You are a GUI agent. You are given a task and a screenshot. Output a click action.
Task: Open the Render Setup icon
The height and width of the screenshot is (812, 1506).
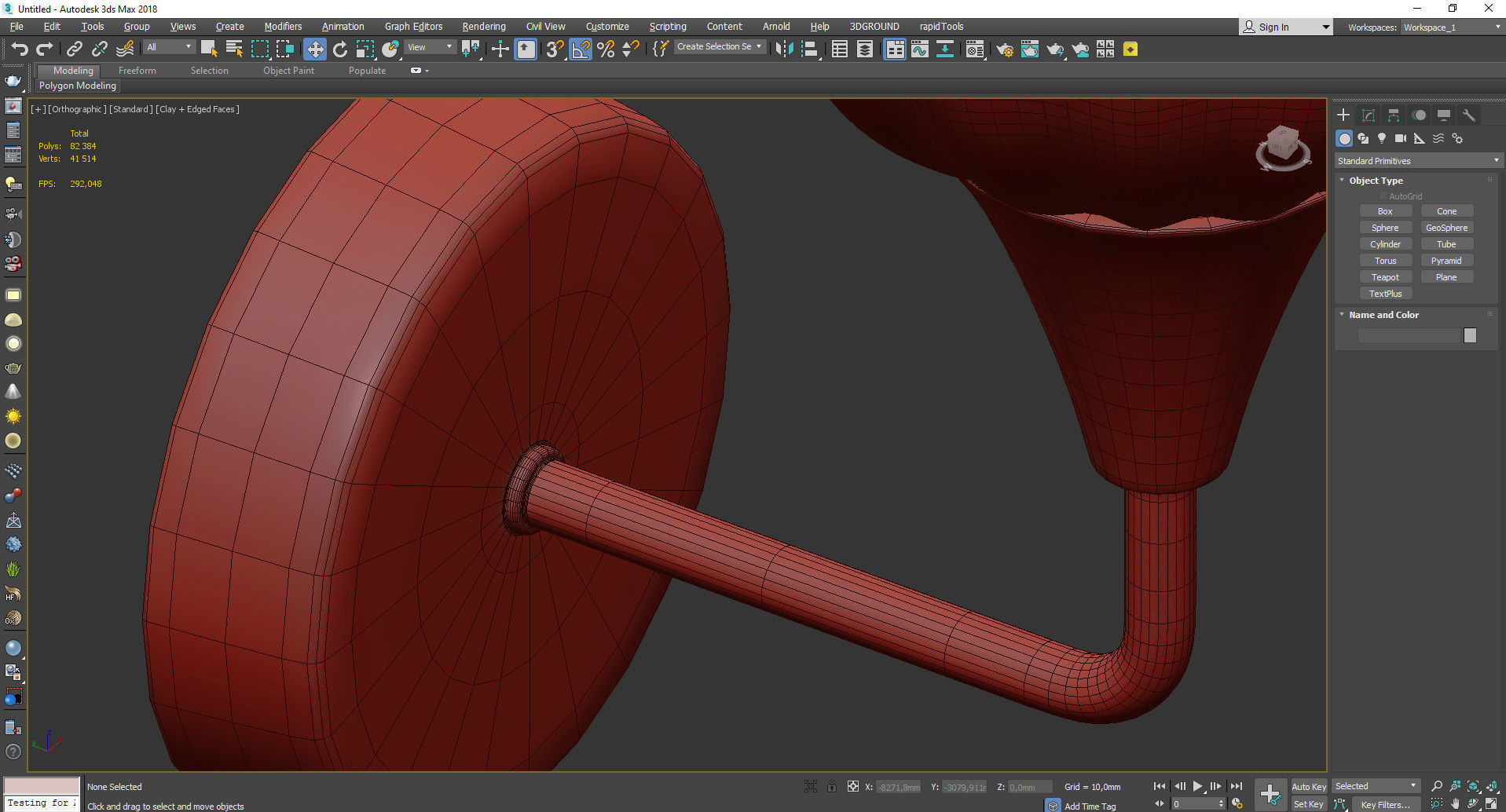click(1005, 49)
